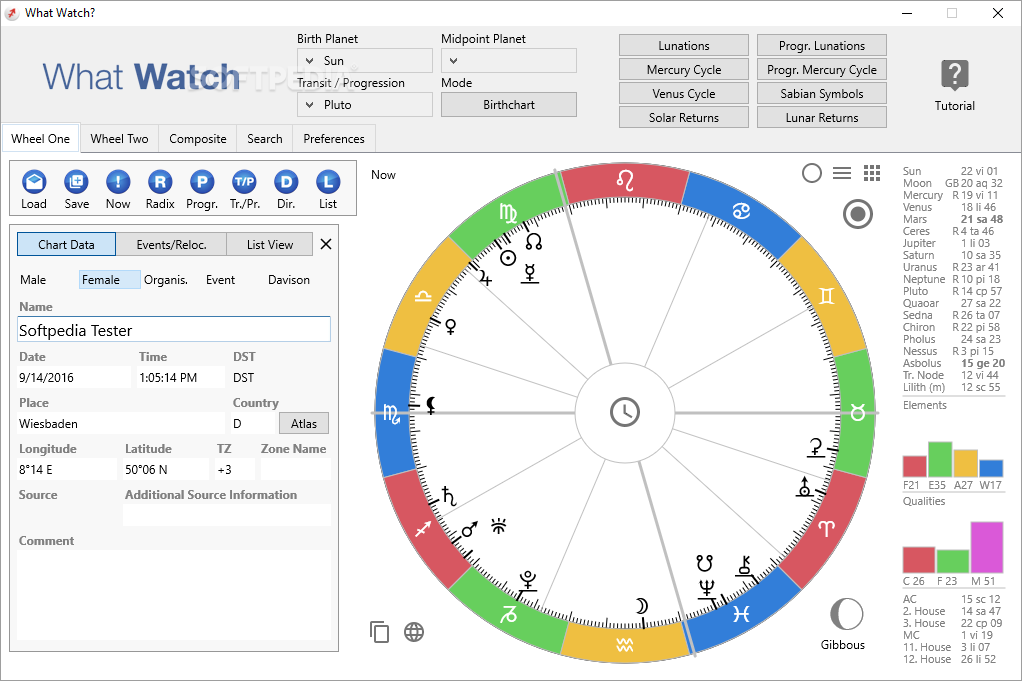Select the Dir. directions icon
The image size is (1022, 681).
[286, 182]
